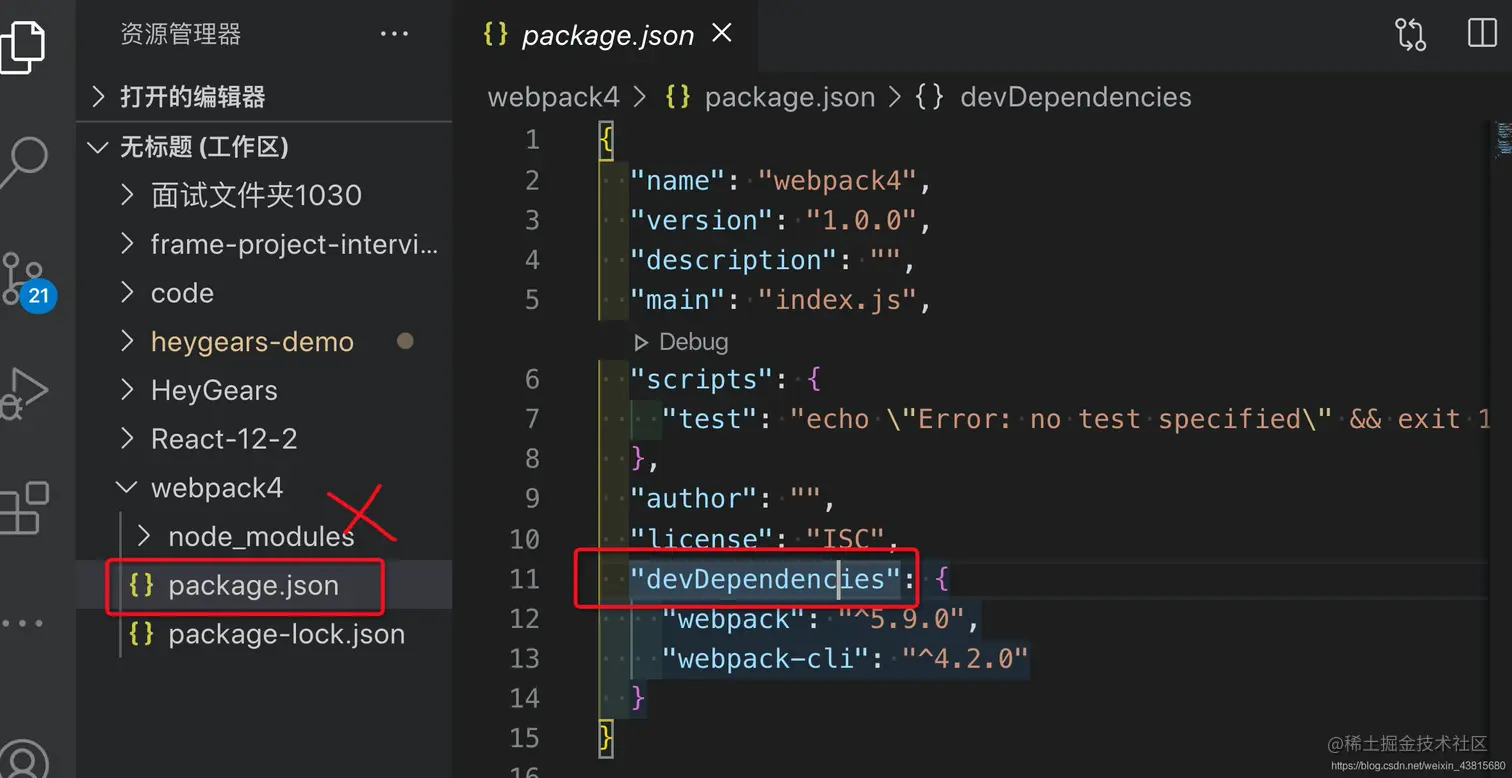Expand the 面试文件夹1030 folder

264,195
